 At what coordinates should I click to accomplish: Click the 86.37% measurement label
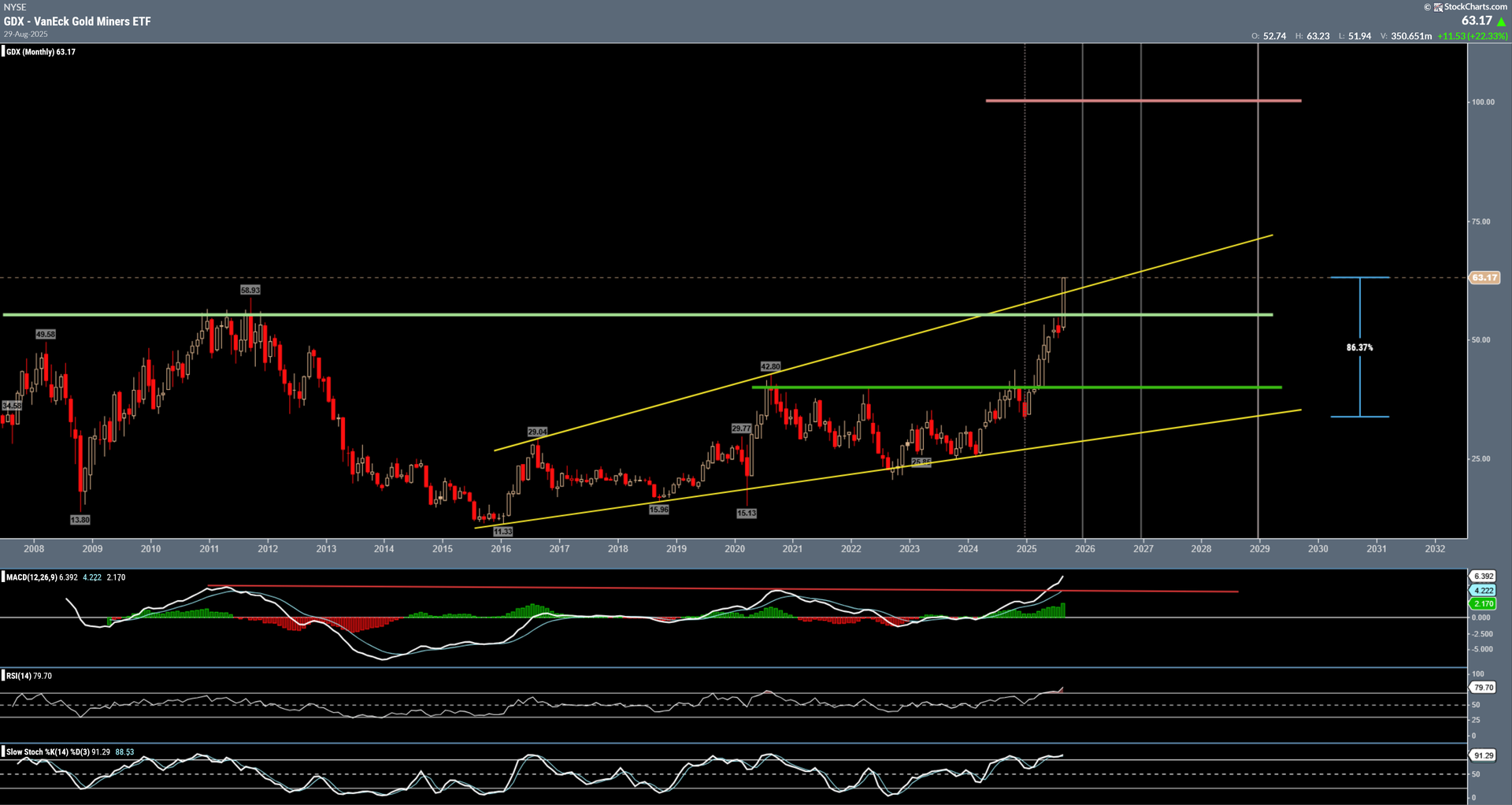pyautogui.click(x=1359, y=347)
